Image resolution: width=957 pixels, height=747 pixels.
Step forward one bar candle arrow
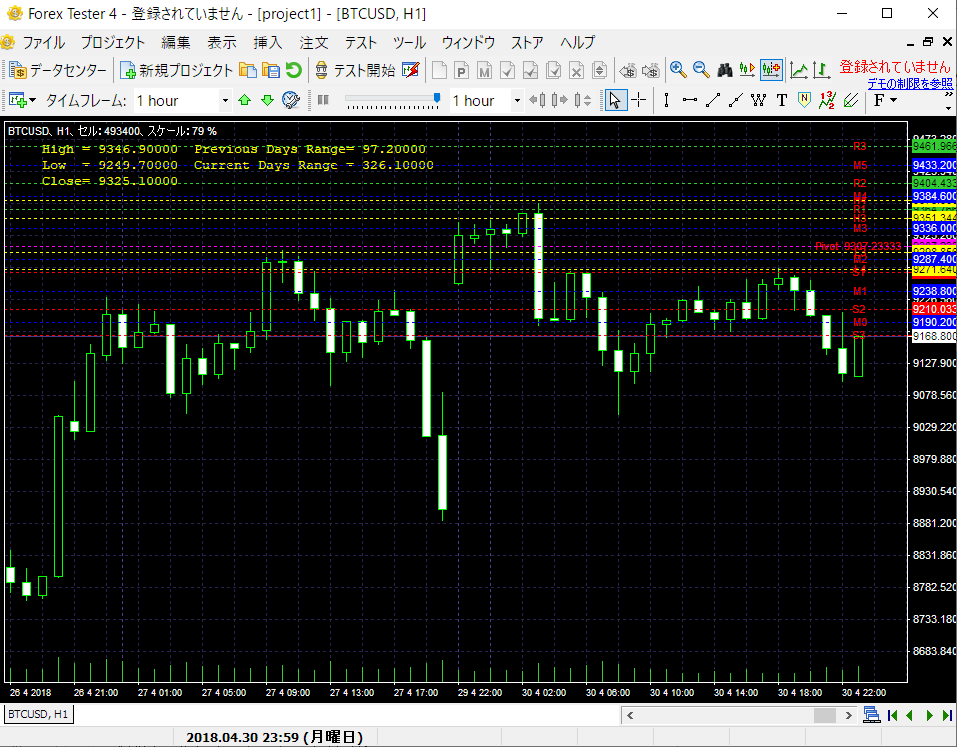point(559,100)
